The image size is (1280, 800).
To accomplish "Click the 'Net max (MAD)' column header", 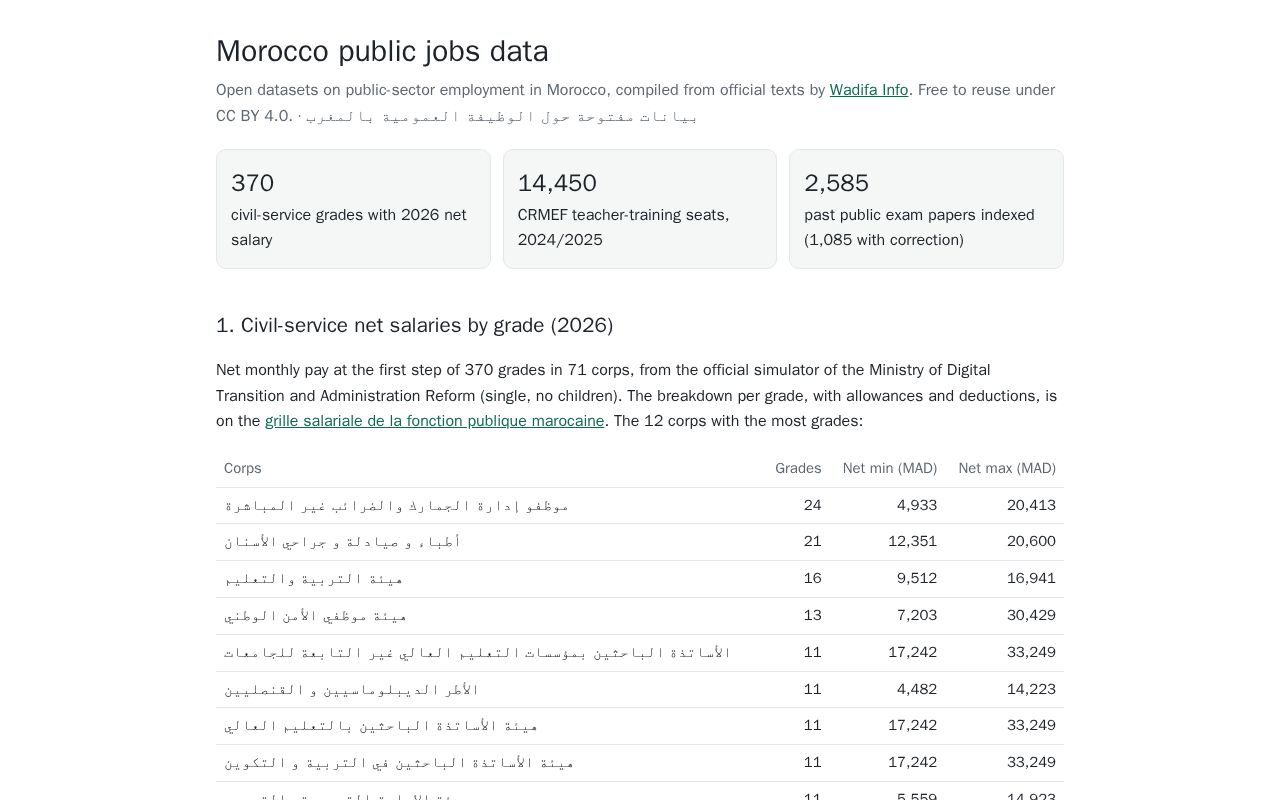I will (1007, 468).
